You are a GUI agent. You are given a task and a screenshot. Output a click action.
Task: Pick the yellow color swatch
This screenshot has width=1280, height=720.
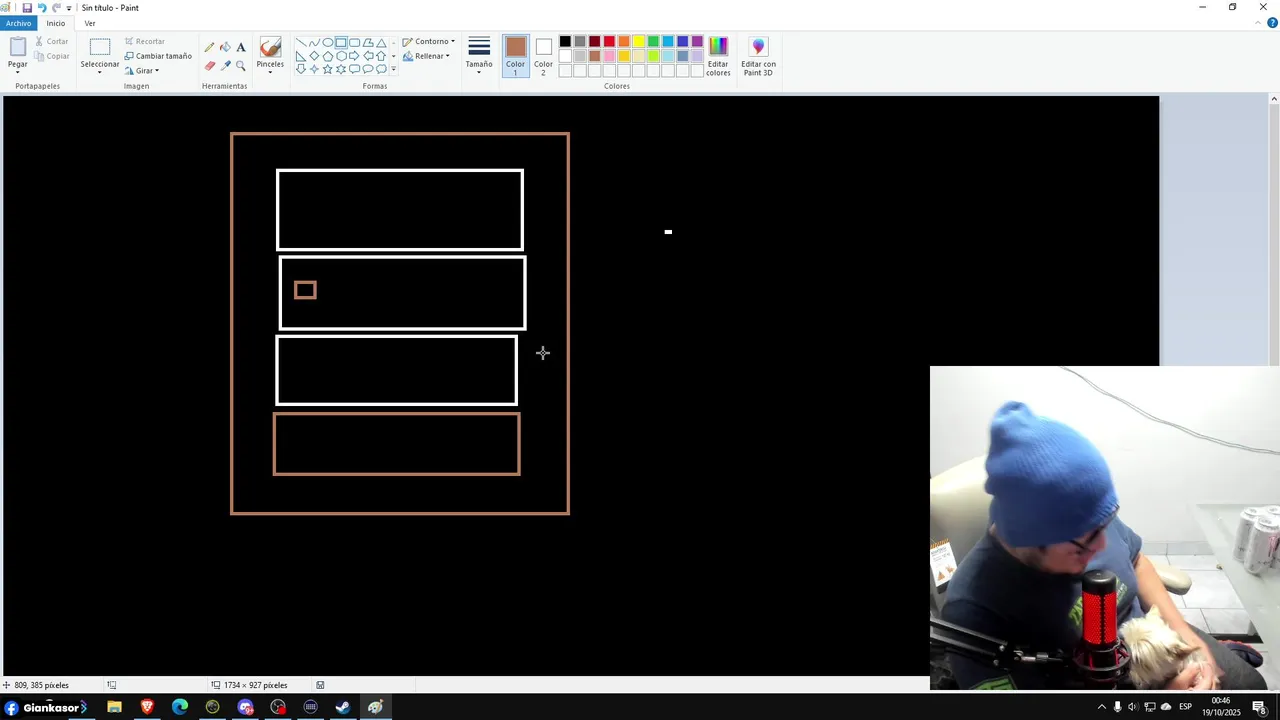(x=638, y=41)
